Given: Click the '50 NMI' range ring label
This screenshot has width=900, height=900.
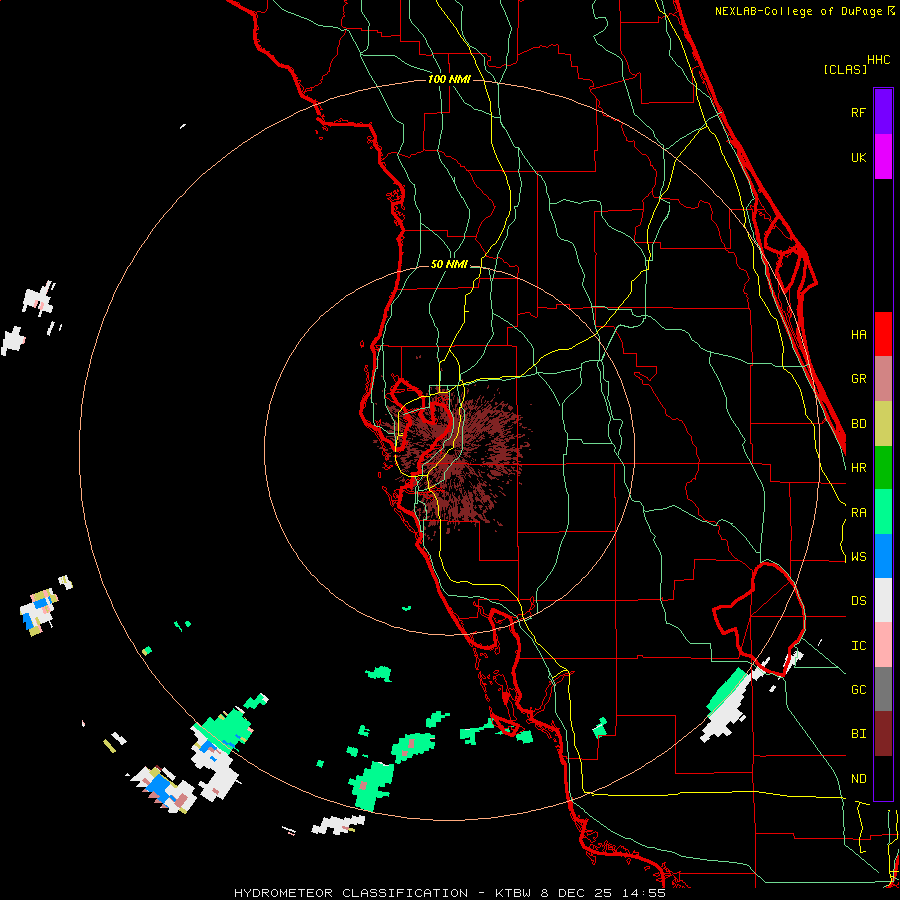Looking at the screenshot, I should coord(449,265).
